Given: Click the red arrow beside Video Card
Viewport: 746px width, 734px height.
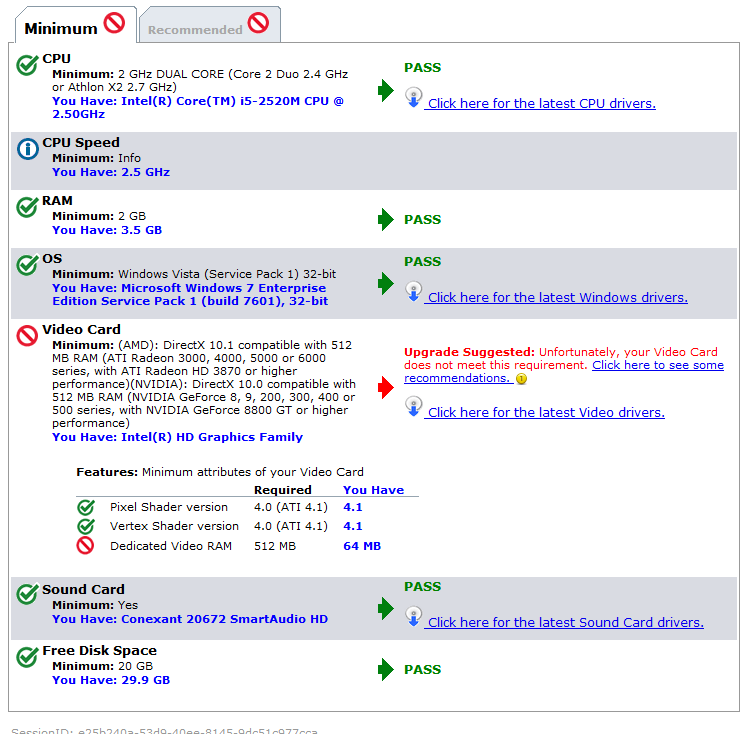Looking at the screenshot, I should coord(386,388).
